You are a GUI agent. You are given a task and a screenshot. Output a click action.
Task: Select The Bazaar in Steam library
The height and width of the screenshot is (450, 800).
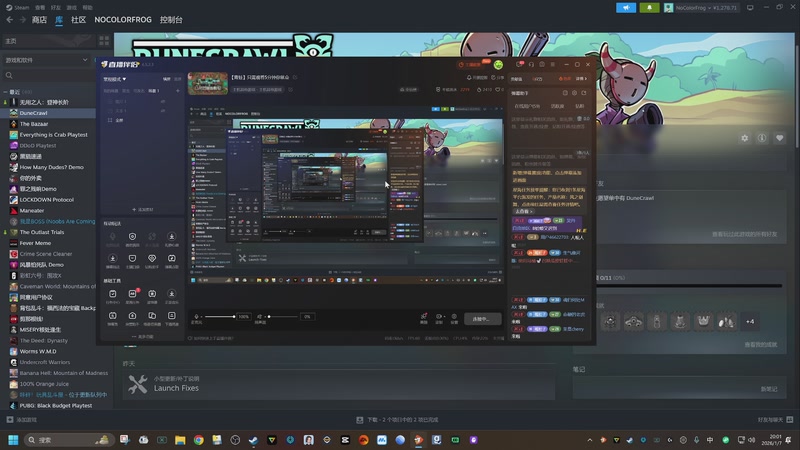click(x=34, y=124)
